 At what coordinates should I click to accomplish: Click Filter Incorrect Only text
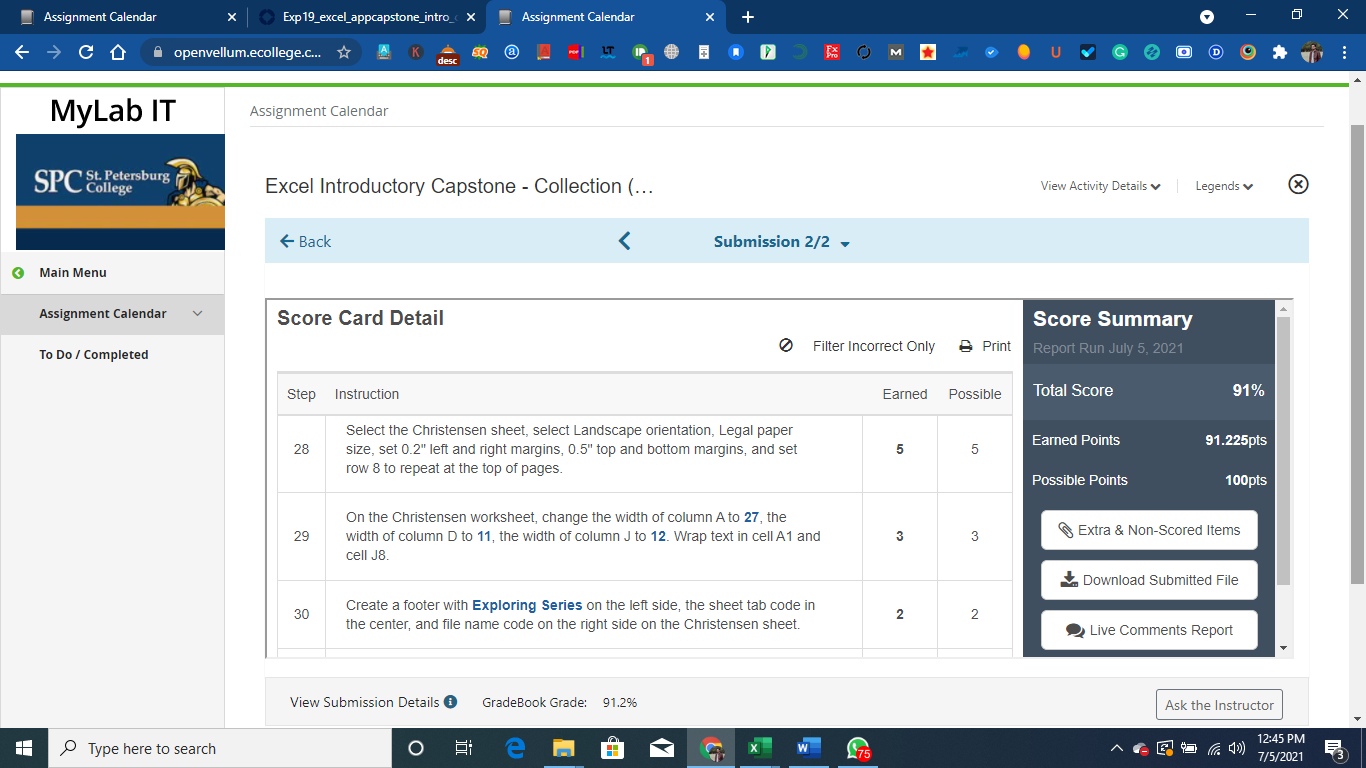pos(874,346)
